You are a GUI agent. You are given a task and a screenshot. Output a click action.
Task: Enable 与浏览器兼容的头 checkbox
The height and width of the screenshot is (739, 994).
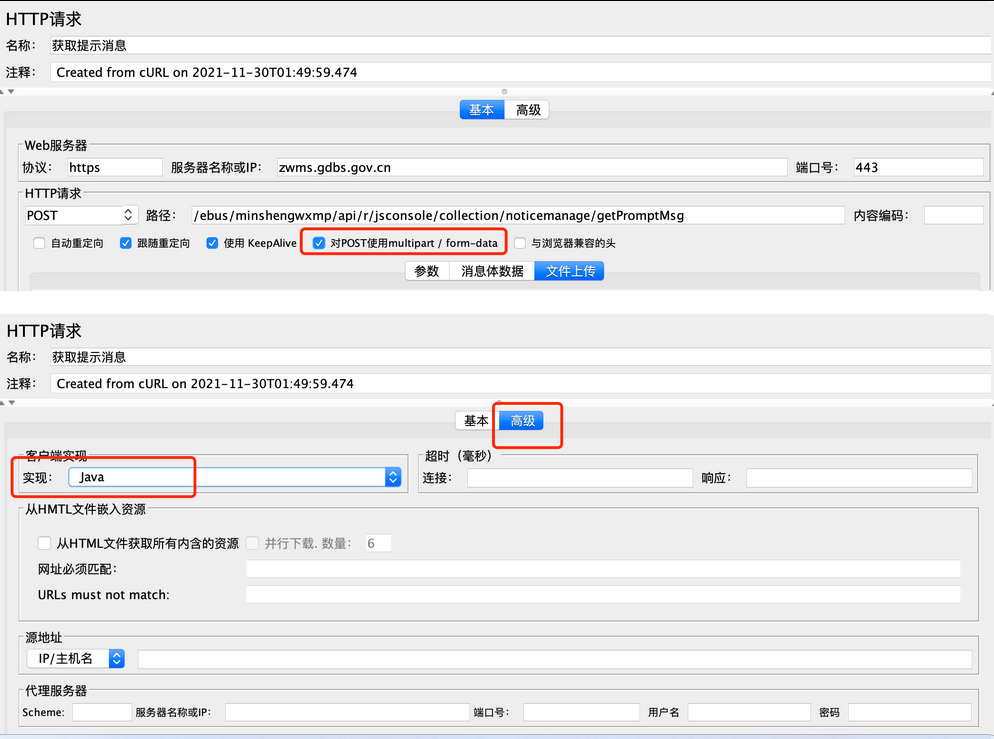click(x=520, y=243)
